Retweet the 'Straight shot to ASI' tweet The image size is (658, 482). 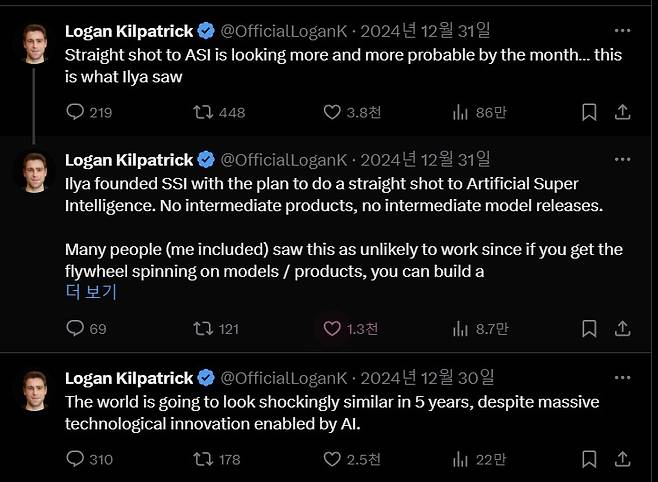pyautogui.click(x=202, y=112)
